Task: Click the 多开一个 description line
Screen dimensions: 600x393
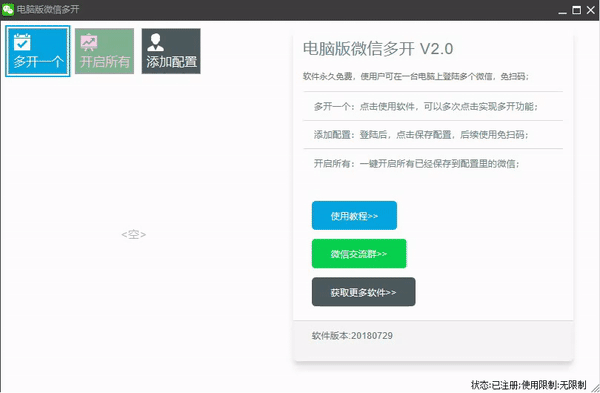Action: tap(426, 106)
